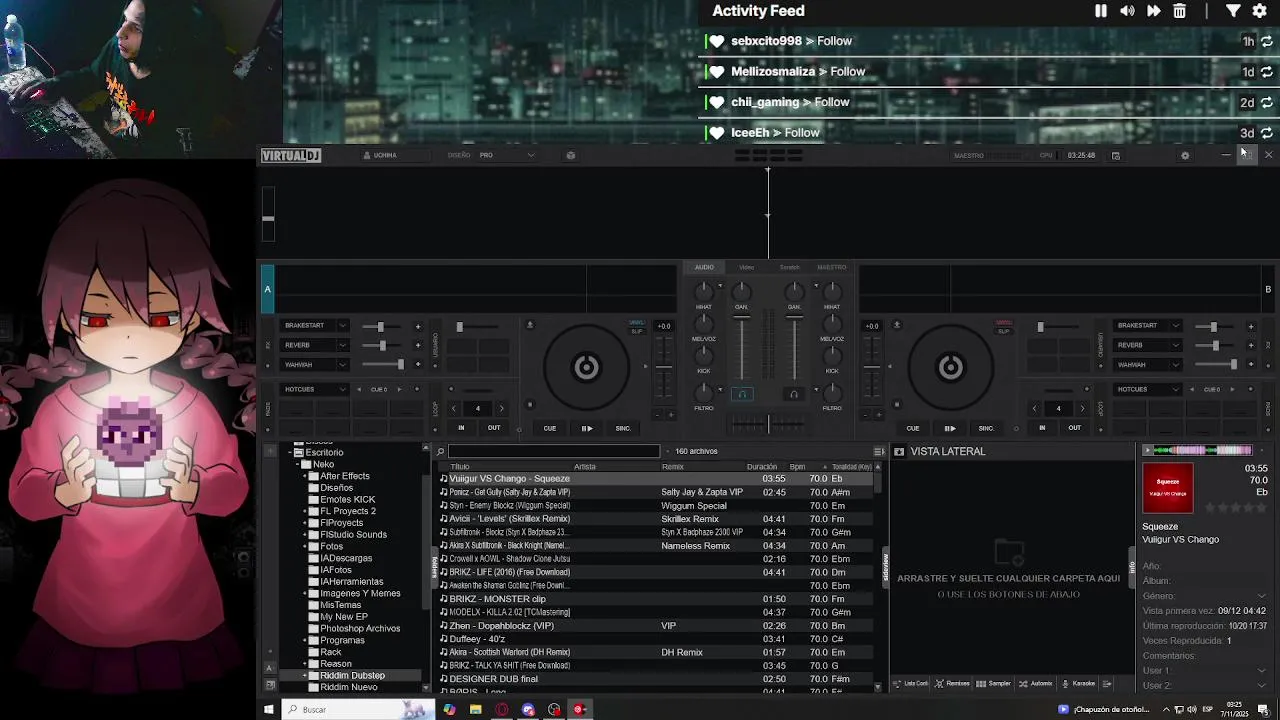Click deck B CUE button
The image size is (1280, 720).
point(913,428)
